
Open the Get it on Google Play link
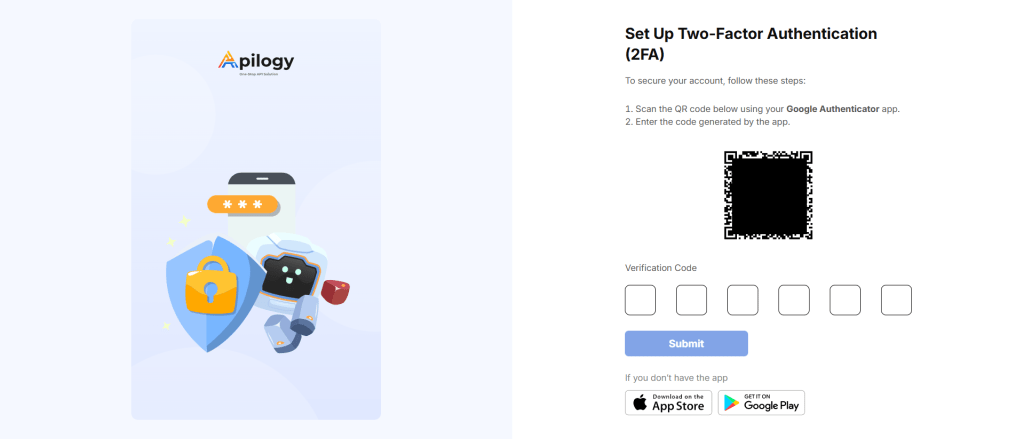761,403
